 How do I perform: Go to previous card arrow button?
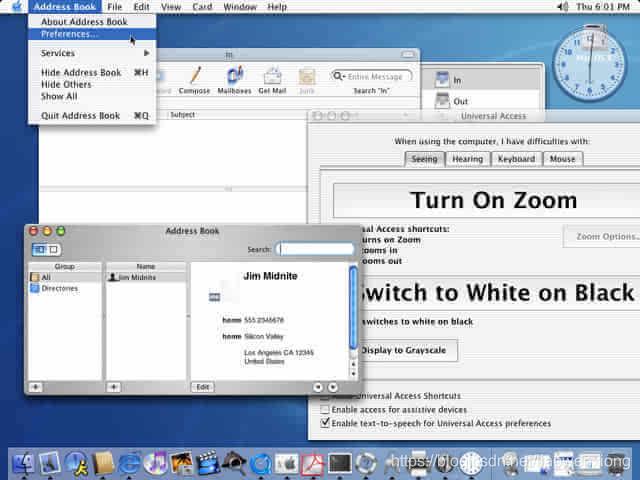pos(318,387)
